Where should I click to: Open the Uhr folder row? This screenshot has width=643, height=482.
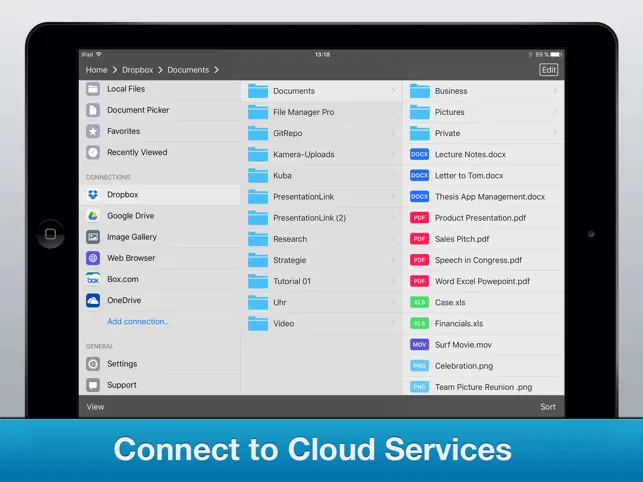click(x=322, y=302)
